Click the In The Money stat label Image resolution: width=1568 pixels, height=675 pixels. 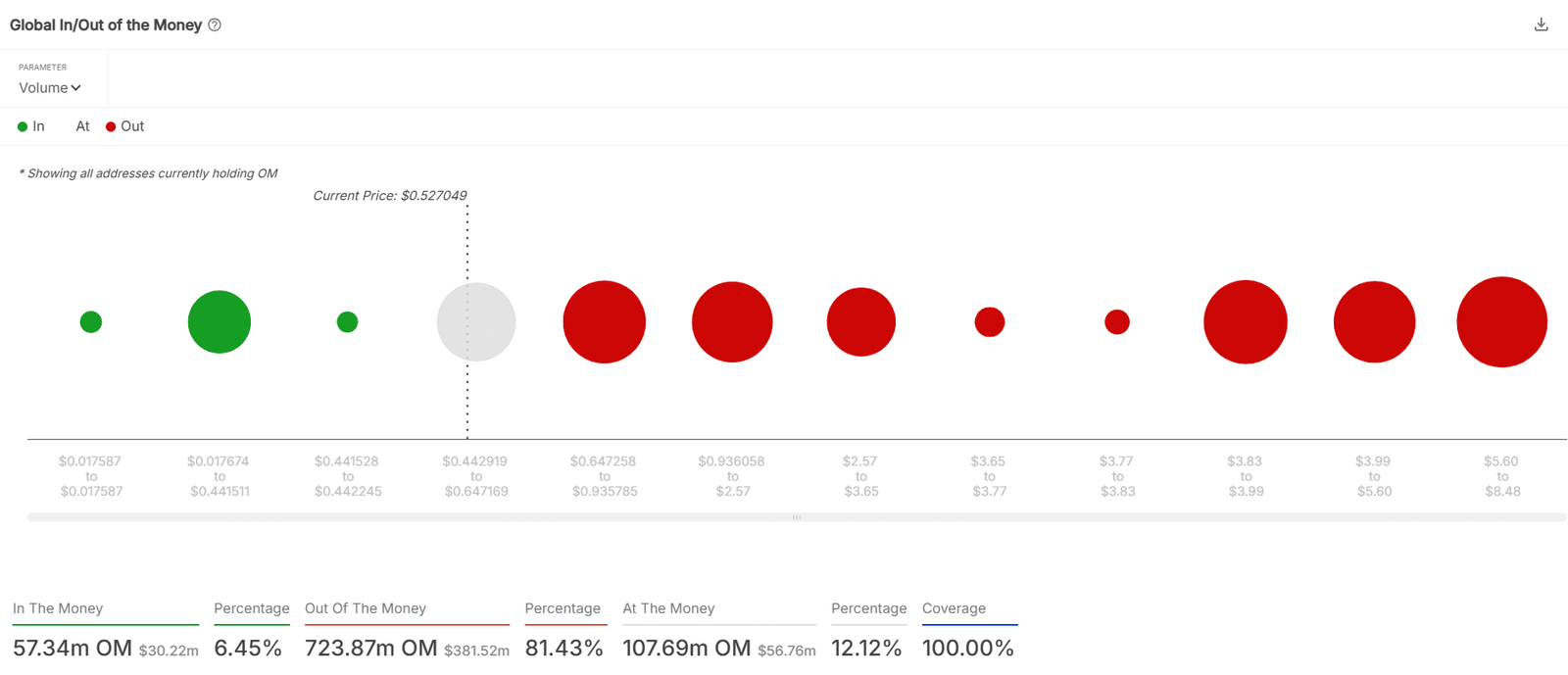click(58, 608)
